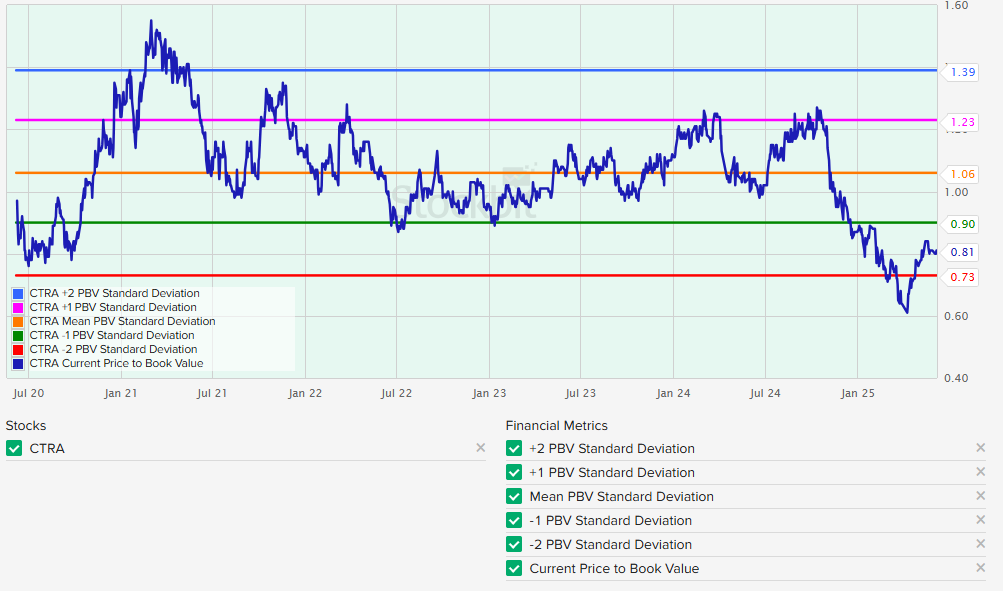Remove CTRA stock with its X icon
1003x591 pixels.
coord(481,449)
